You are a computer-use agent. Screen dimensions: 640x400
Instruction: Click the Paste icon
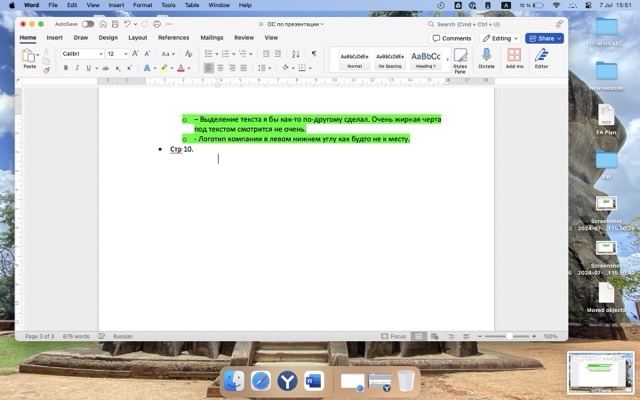tap(29, 58)
